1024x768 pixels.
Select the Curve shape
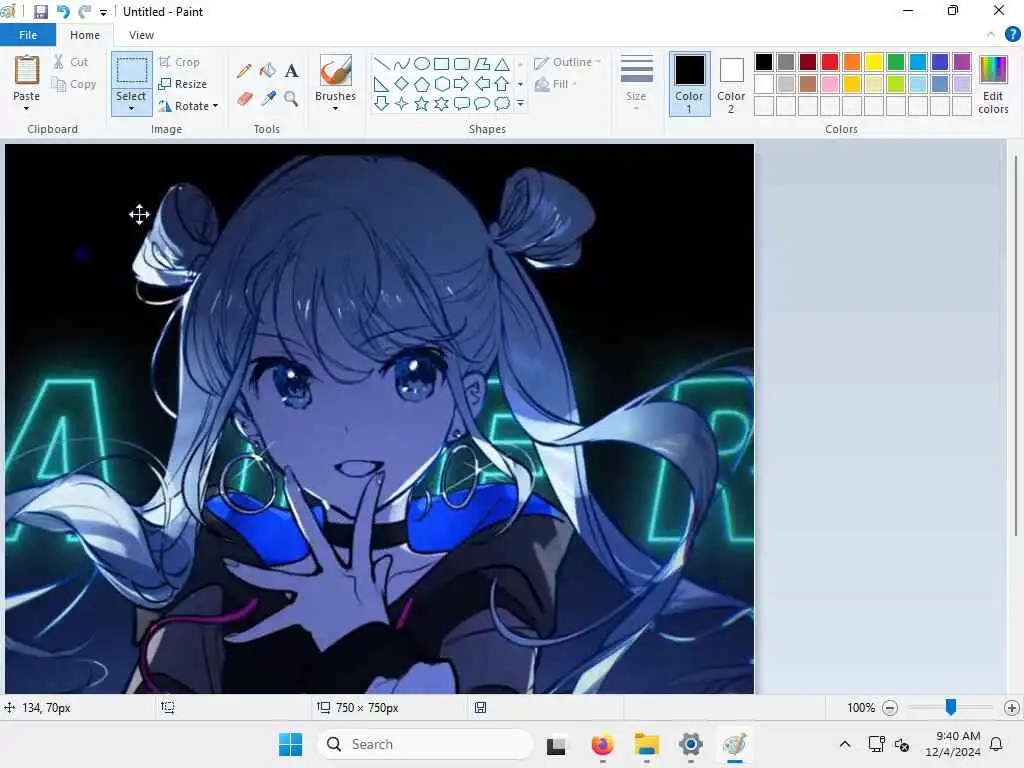(x=402, y=63)
